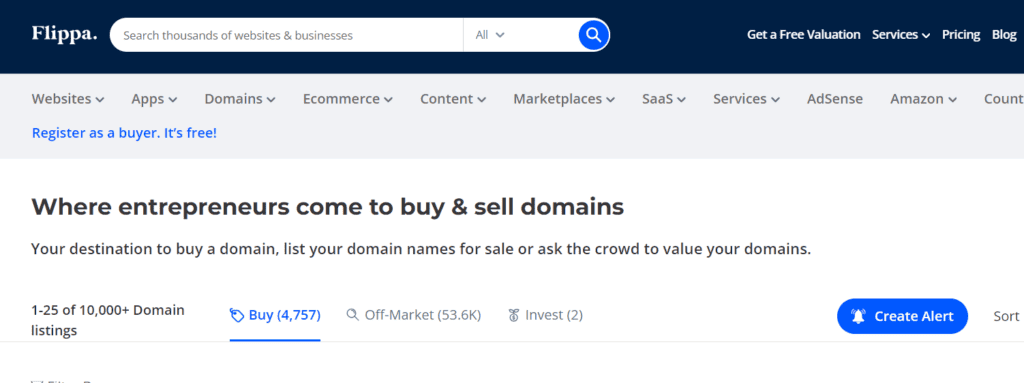Expand the Services menu in top header

pos(901,35)
